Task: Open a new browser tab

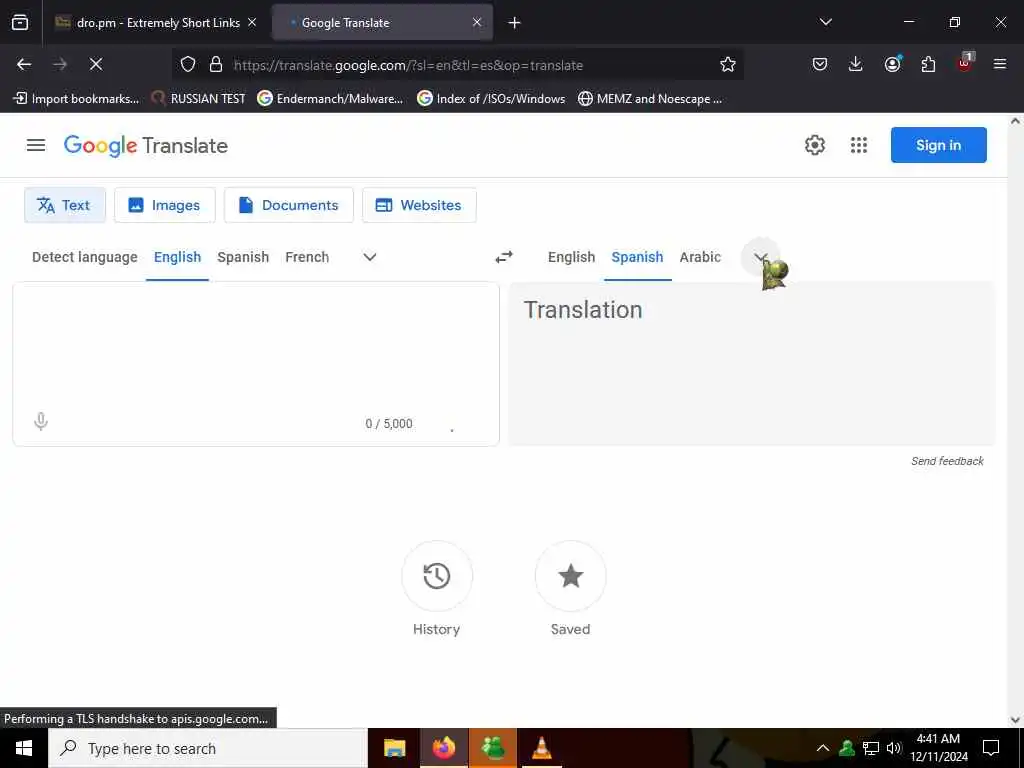Action: (x=515, y=23)
